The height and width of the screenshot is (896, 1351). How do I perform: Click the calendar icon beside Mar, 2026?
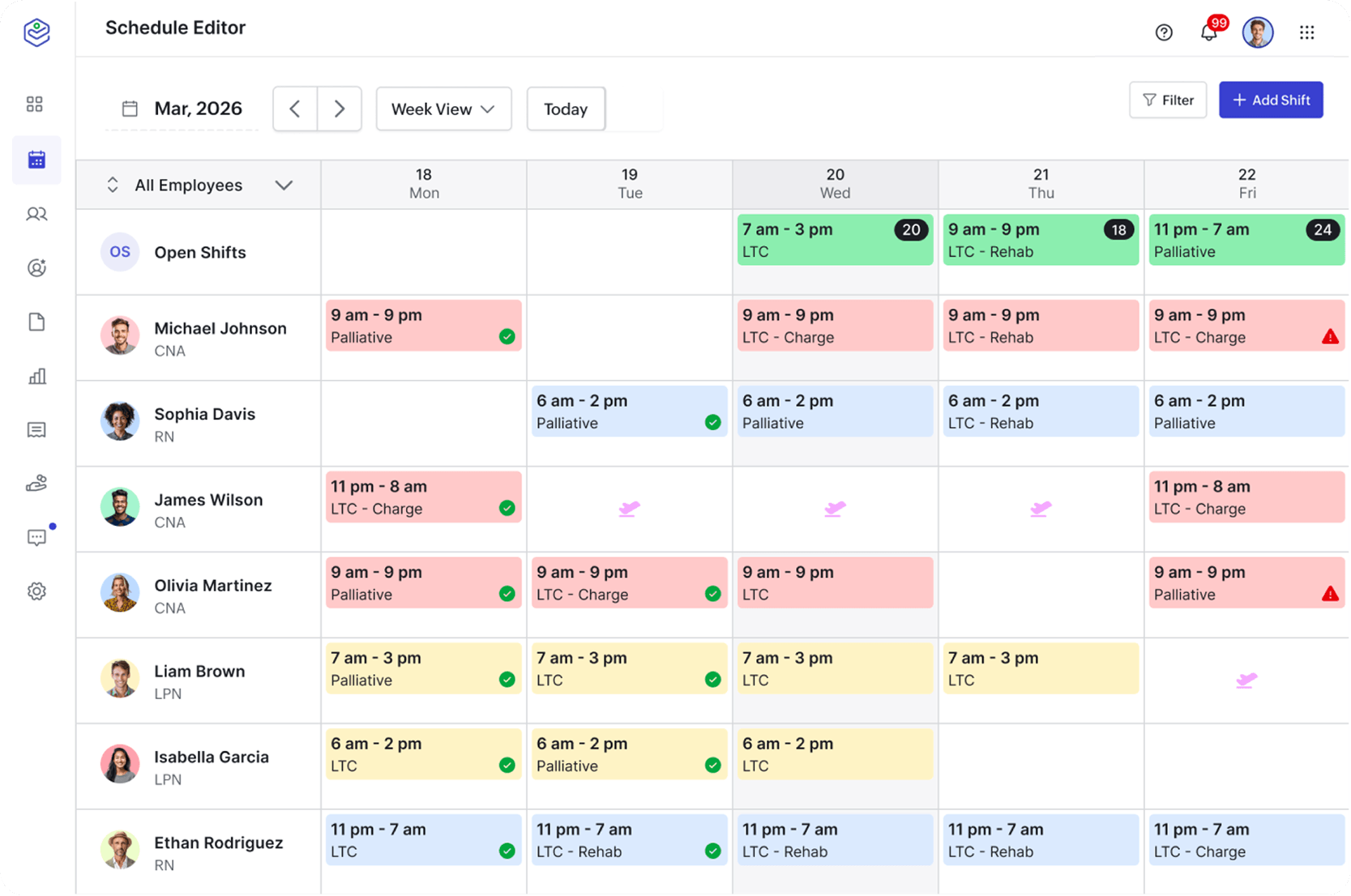pos(130,109)
